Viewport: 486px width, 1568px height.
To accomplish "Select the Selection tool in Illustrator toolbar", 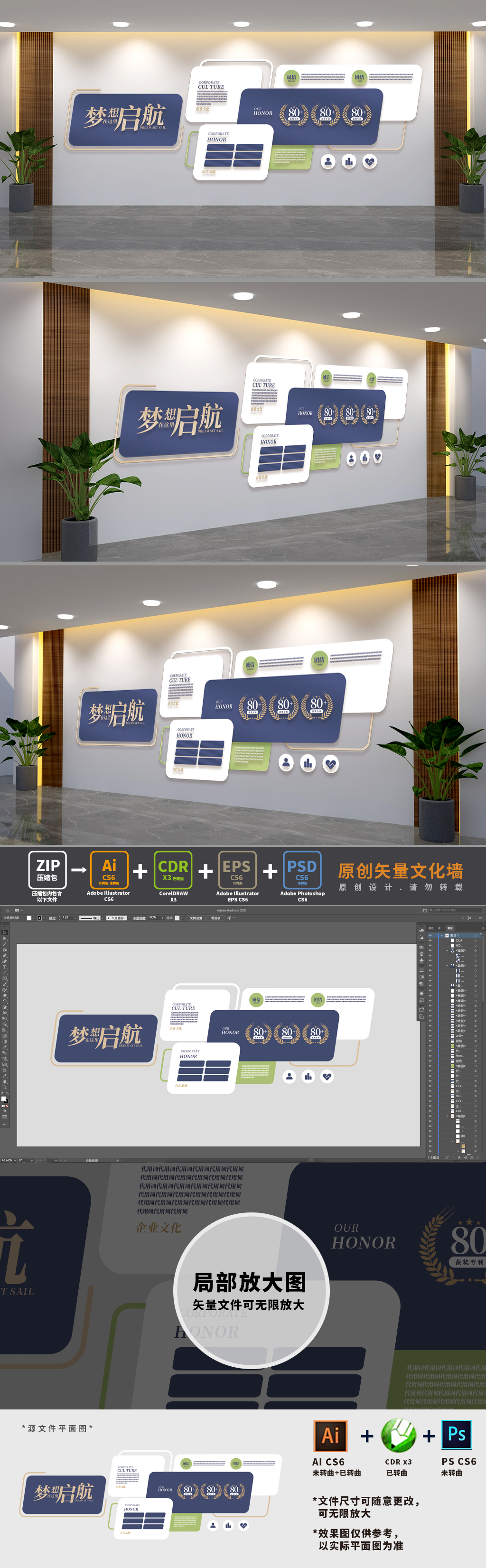I will [5, 933].
